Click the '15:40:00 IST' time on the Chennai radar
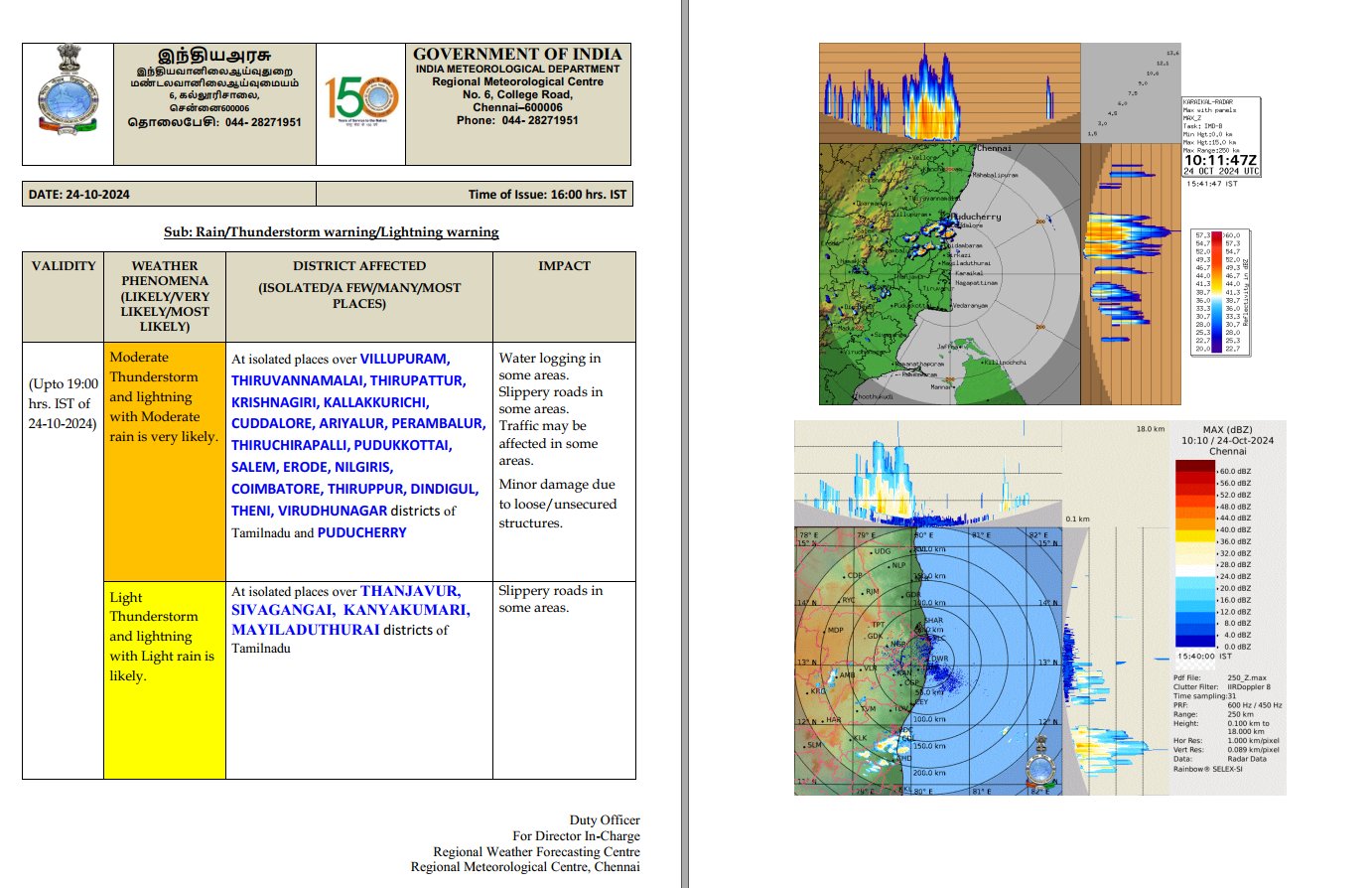1372x888 pixels. (1204, 657)
